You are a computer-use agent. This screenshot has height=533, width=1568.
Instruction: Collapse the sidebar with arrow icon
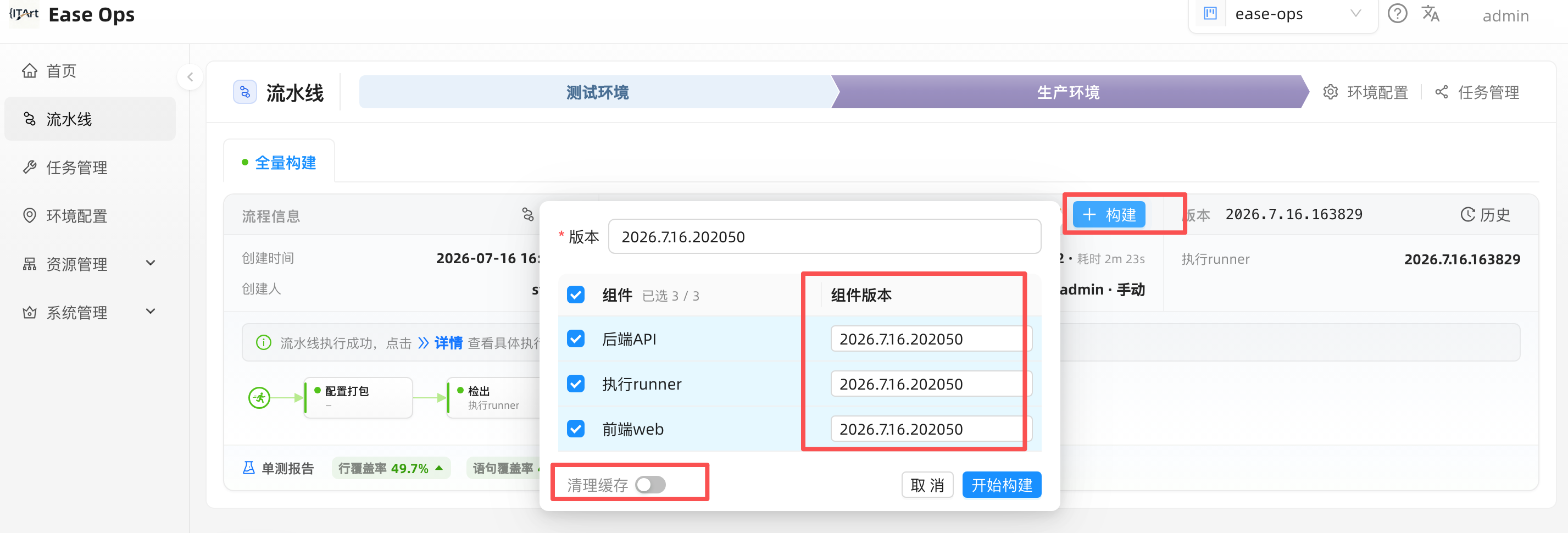tap(190, 77)
